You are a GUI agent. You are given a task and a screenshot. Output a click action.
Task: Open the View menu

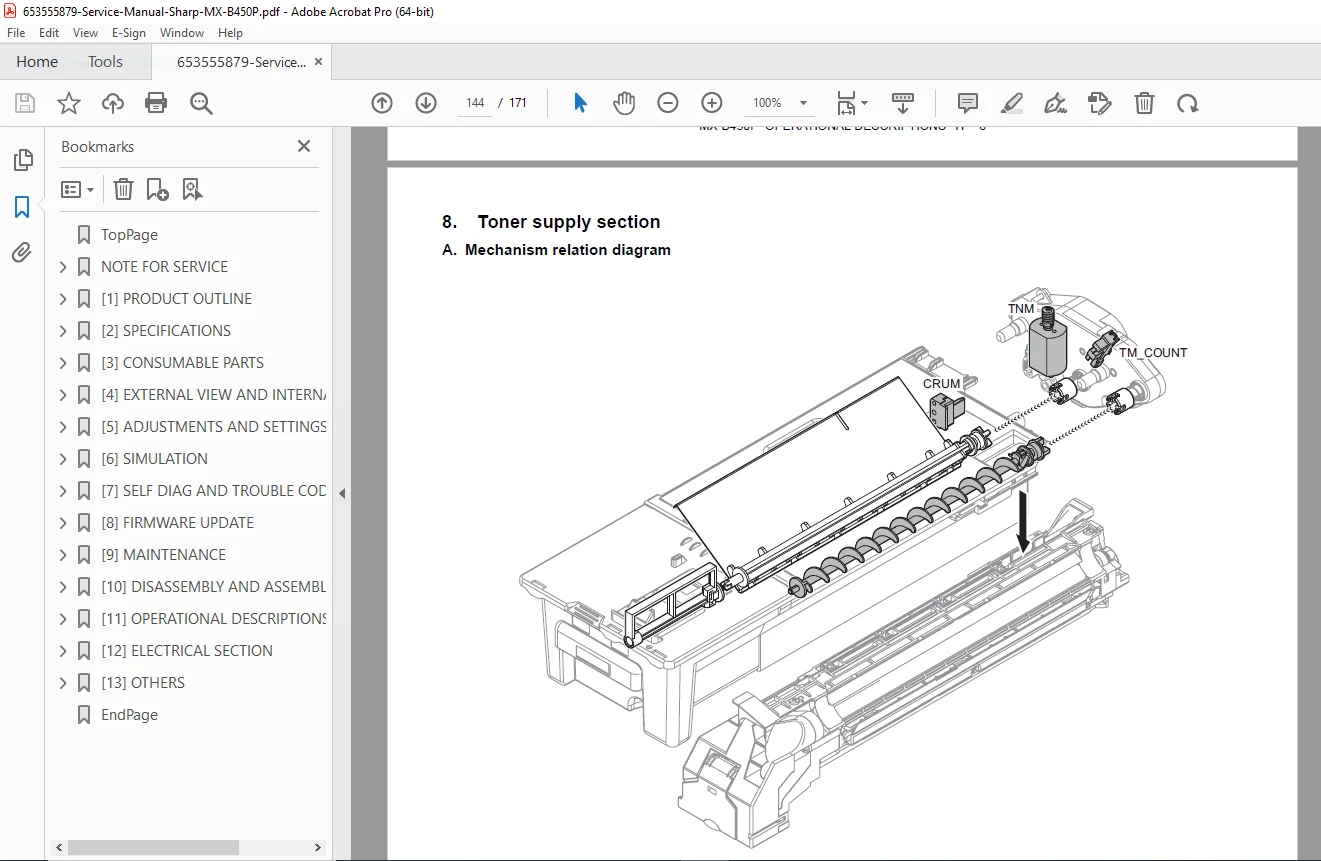(x=86, y=33)
